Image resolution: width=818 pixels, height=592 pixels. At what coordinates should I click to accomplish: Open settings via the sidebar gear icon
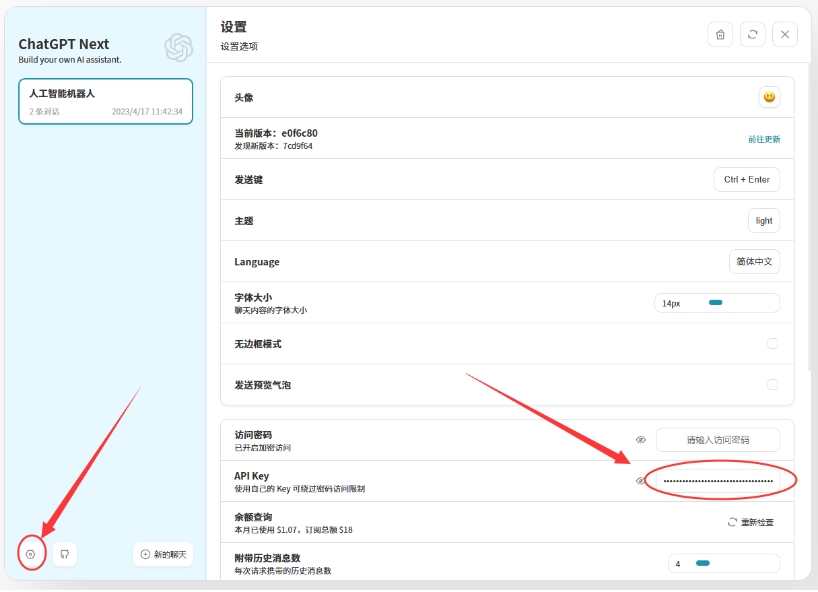(31, 554)
